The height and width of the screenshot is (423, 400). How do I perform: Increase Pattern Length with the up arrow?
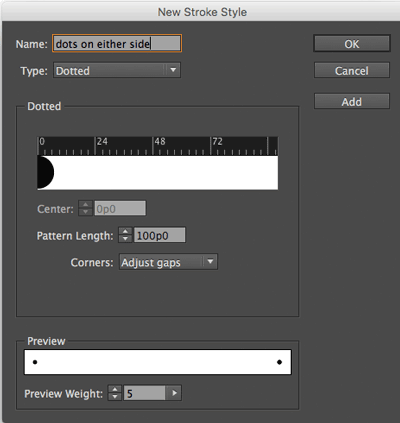pyautogui.click(x=125, y=231)
